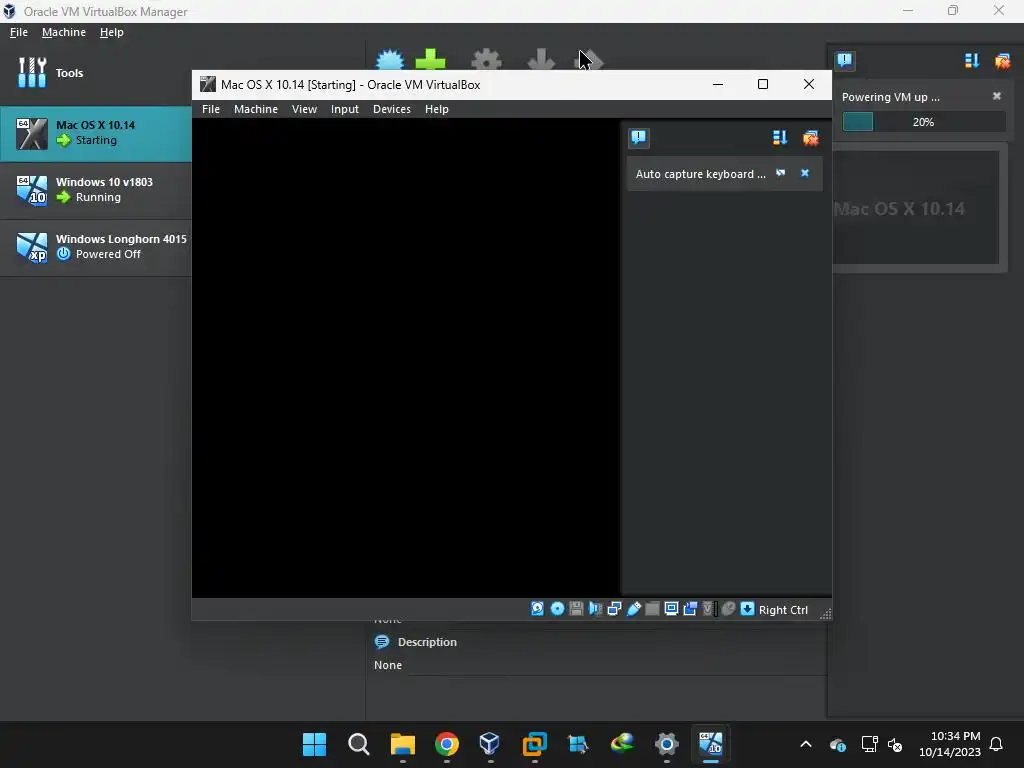
Task: Click the Mac OS X 10.14 preview thumbnail
Action: 916,208
